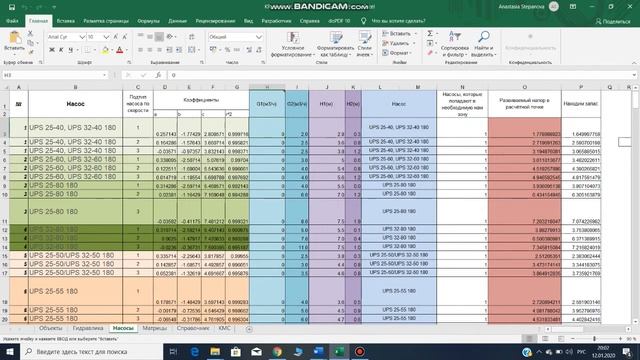The height and width of the screenshot is (360, 640).
Task: Open the Format (Формат) cells menu
Action: tap(396, 53)
